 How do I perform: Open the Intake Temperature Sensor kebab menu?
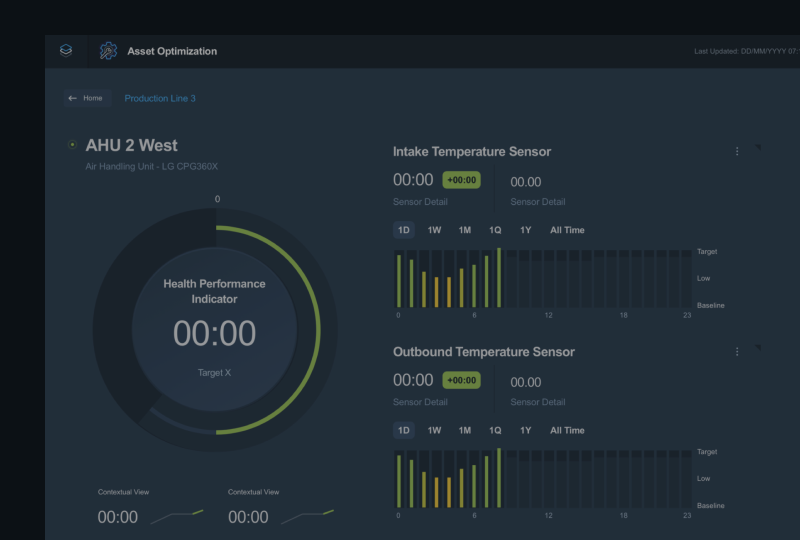point(737,152)
